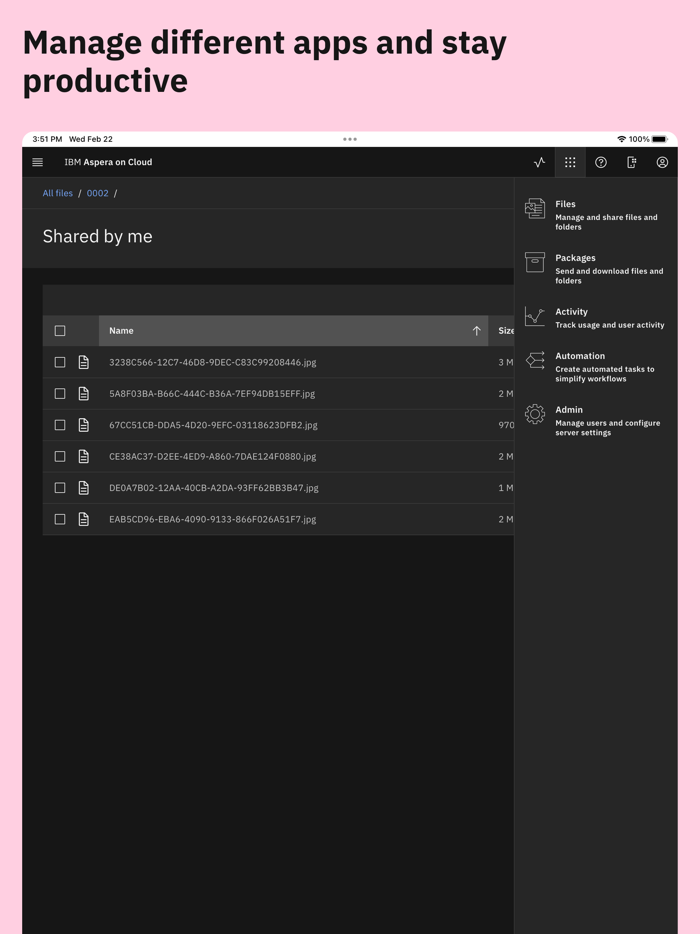700x934 pixels.
Task: Toggle the select-all checkbox in table header
Action: click(x=60, y=331)
